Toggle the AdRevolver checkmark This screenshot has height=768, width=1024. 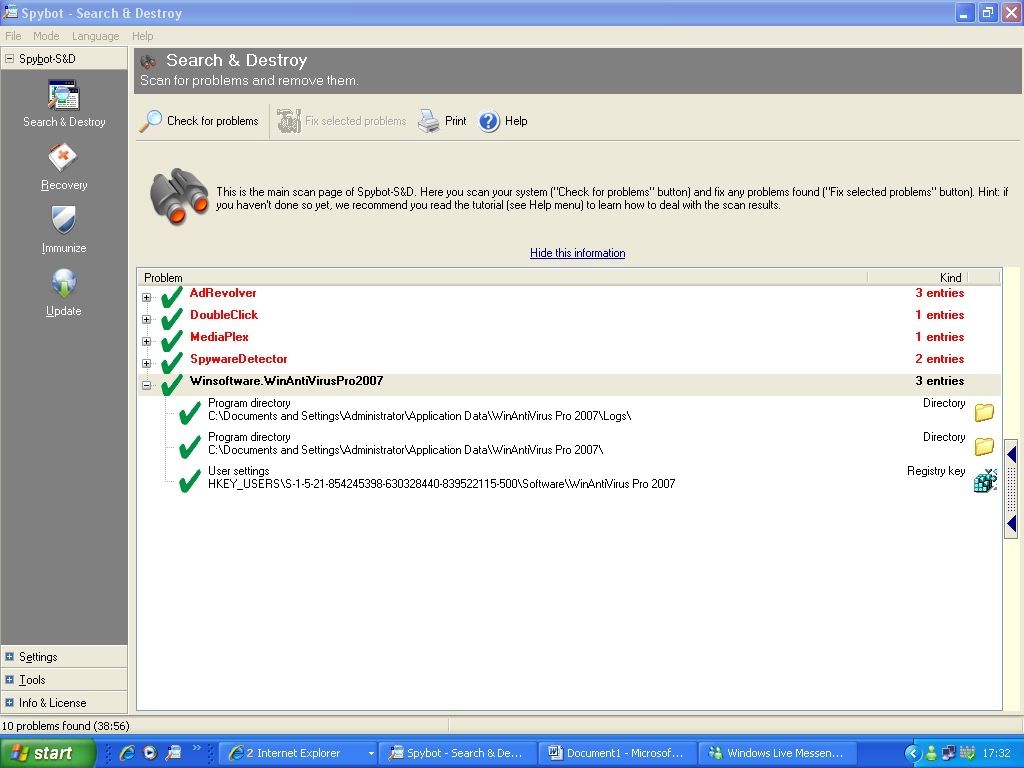coord(172,296)
